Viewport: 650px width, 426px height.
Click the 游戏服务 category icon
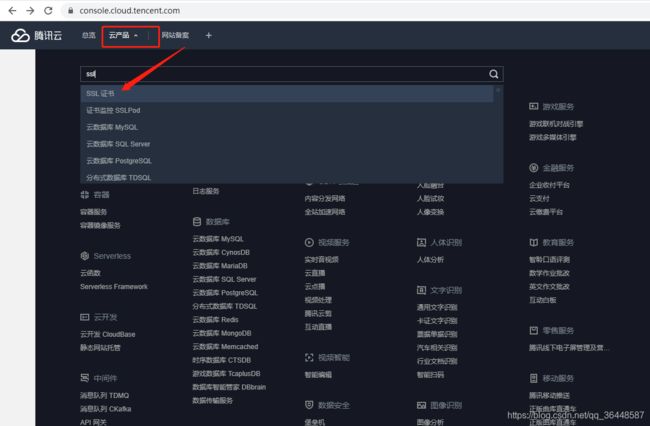[534, 106]
